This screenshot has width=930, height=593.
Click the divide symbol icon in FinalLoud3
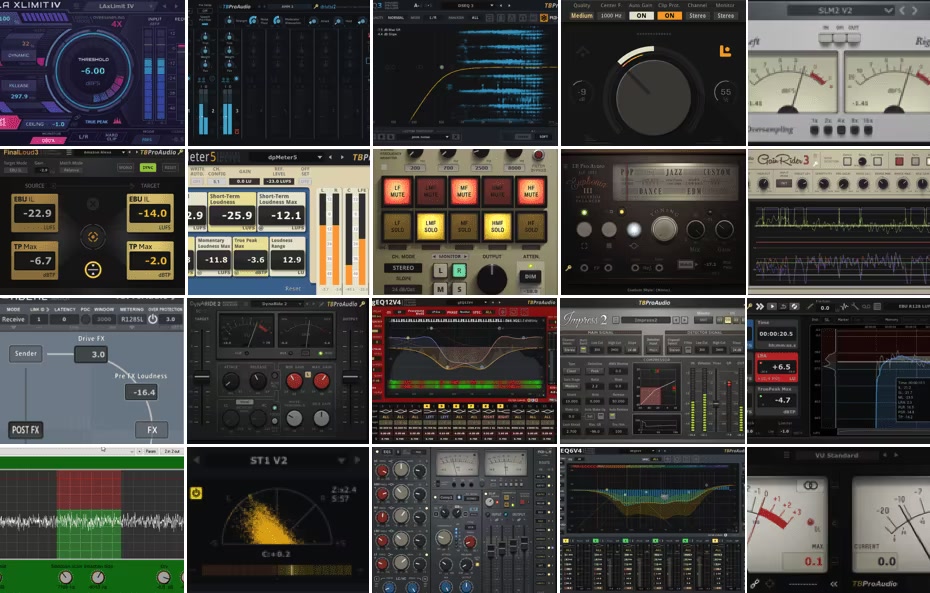(x=93, y=270)
